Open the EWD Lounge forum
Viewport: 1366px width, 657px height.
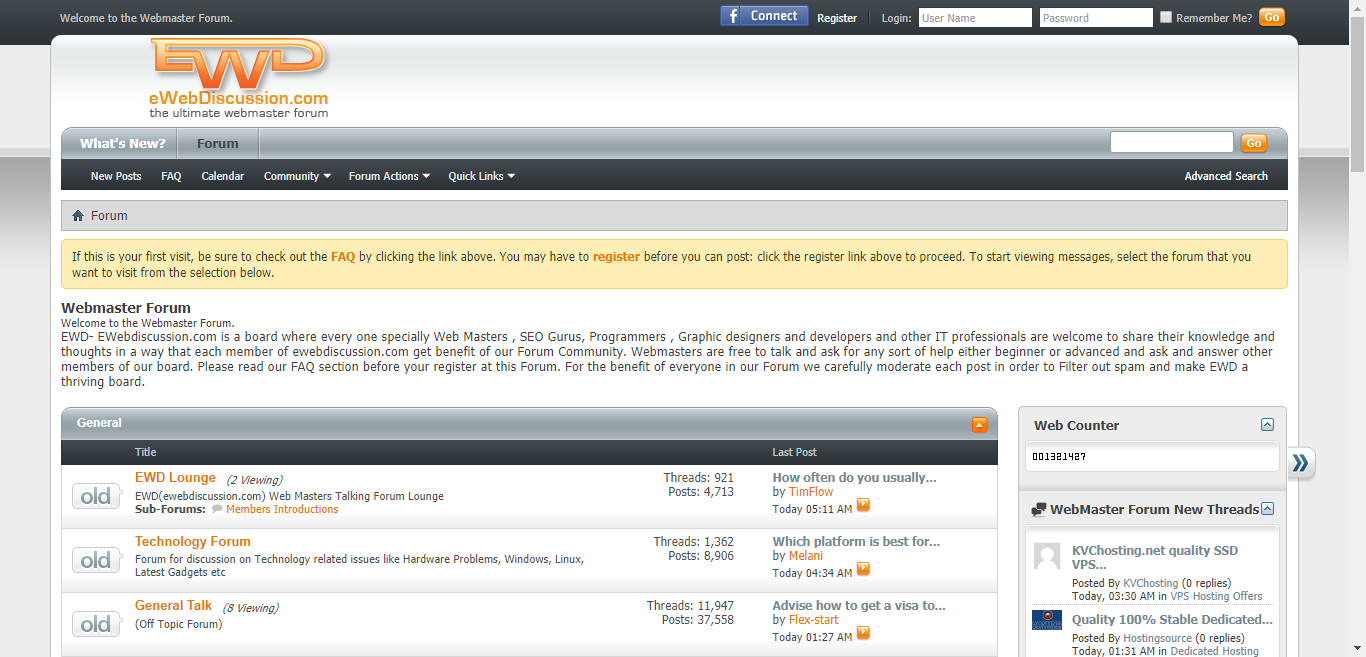point(175,478)
